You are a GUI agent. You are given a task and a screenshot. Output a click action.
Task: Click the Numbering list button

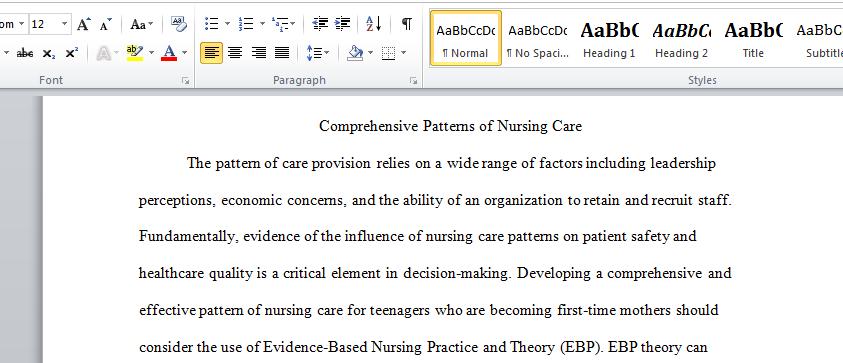[246, 24]
